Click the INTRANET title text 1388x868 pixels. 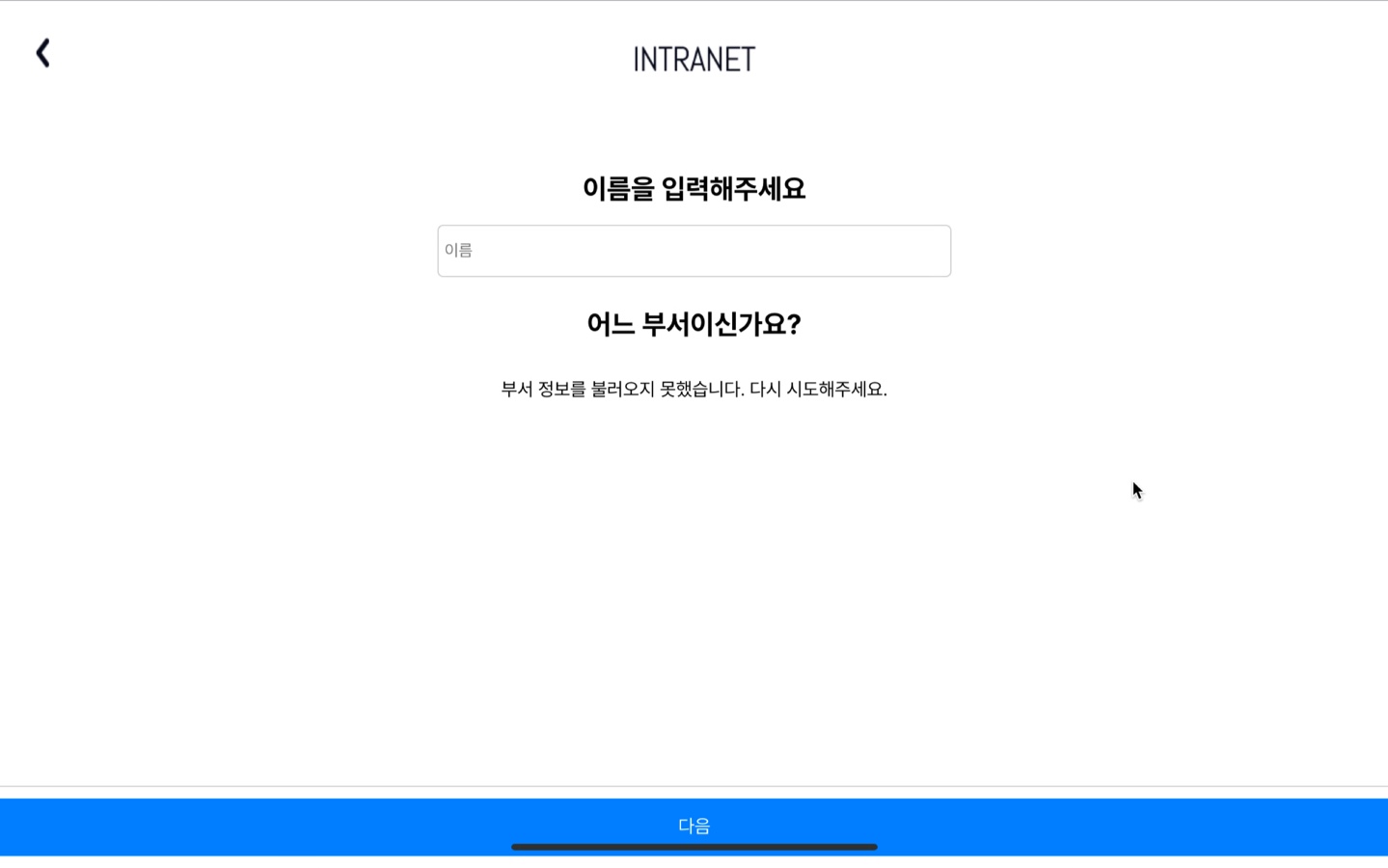694,60
